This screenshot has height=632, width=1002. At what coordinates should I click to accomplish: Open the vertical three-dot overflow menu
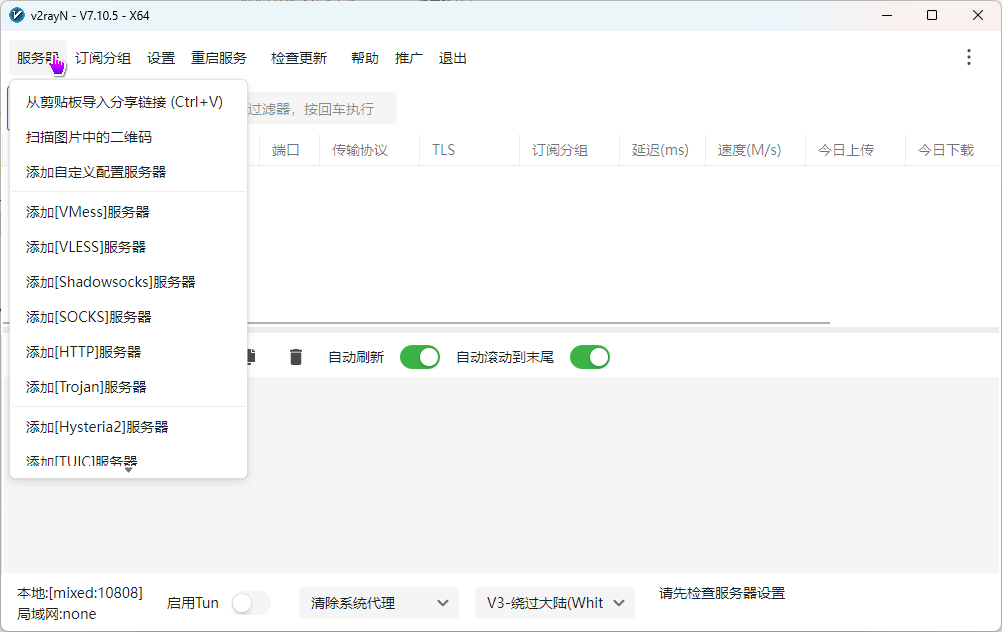(x=968, y=57)
